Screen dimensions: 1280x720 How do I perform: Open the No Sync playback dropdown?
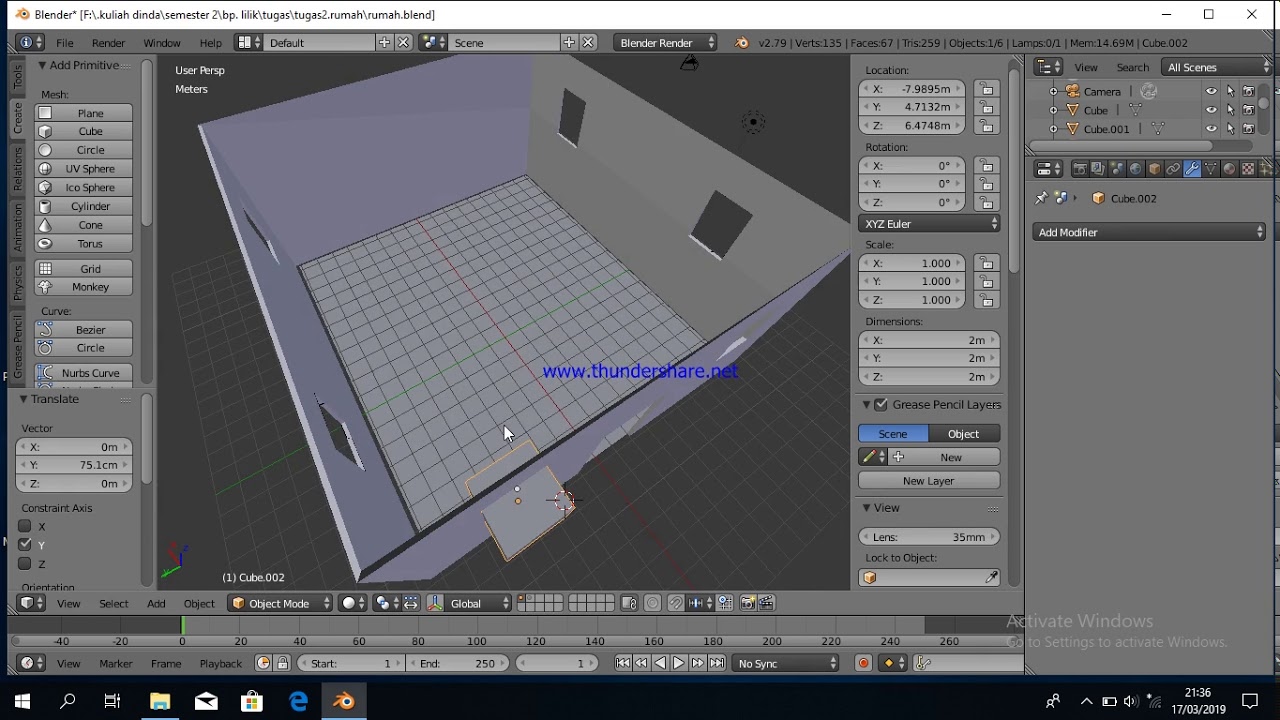[x=786, y=663]
